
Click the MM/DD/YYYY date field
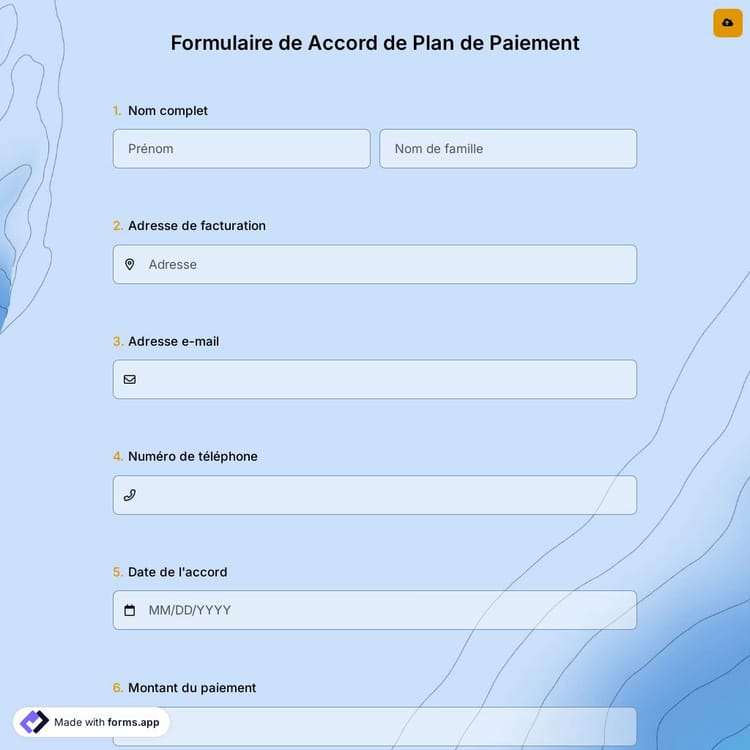385,610
